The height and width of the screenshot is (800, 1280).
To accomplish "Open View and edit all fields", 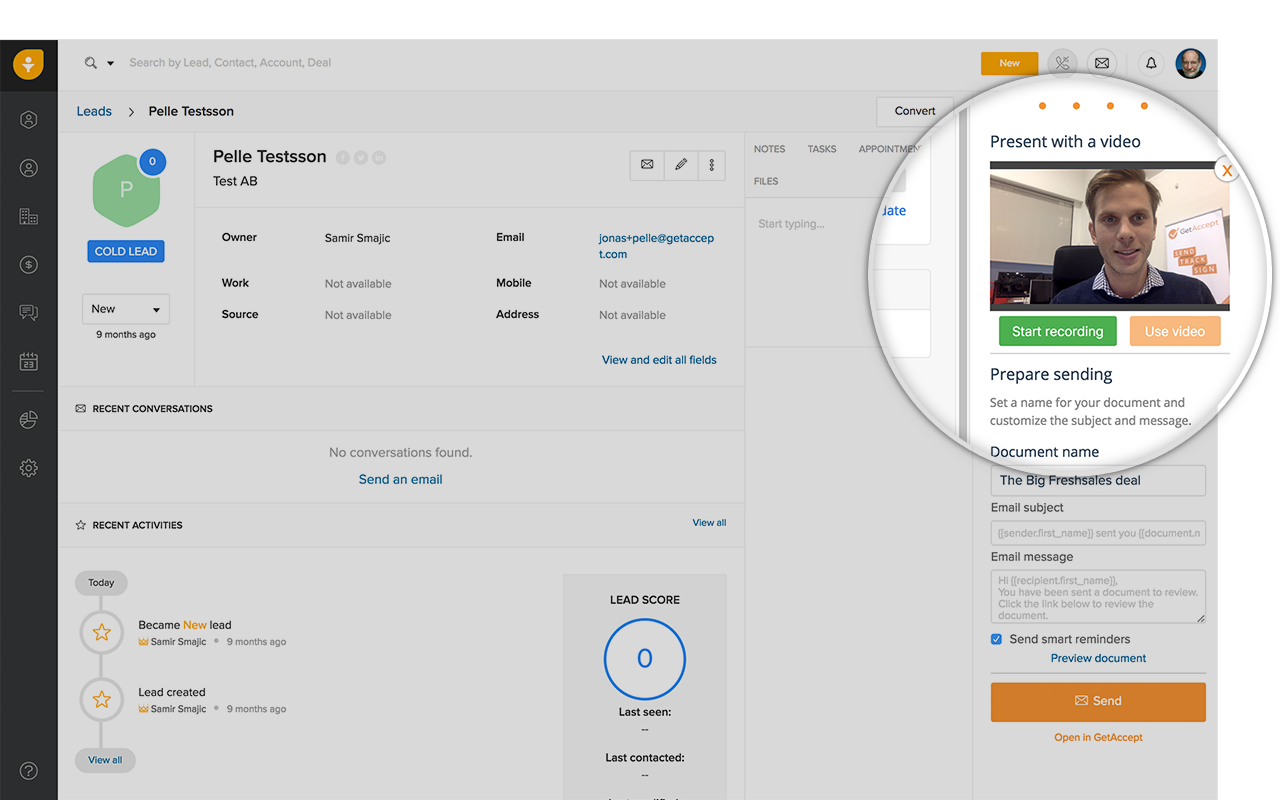I will [x=659, y=360].
